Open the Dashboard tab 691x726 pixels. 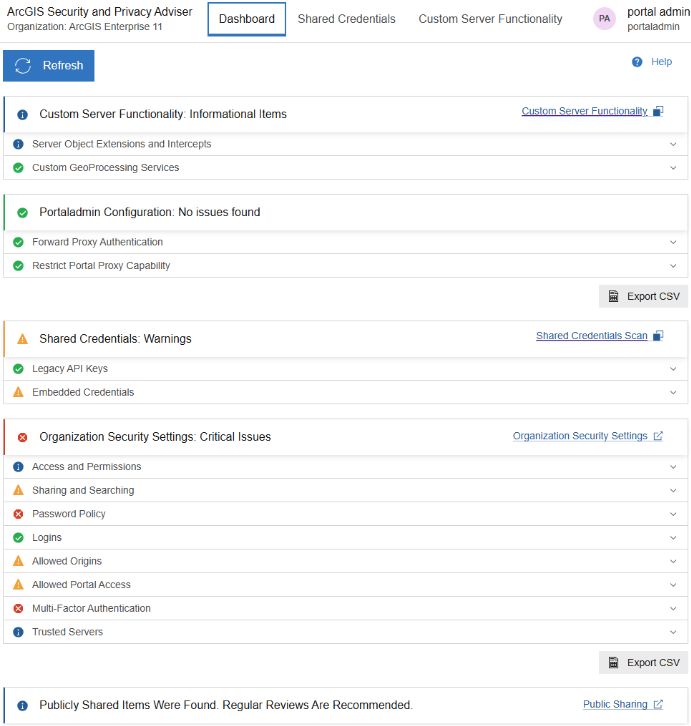click(x=246, y=19)
